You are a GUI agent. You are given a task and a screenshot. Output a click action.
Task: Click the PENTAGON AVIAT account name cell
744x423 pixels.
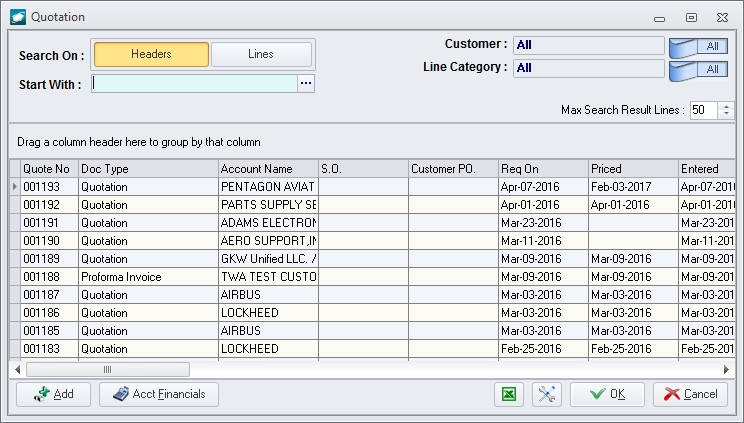(268, 187)
